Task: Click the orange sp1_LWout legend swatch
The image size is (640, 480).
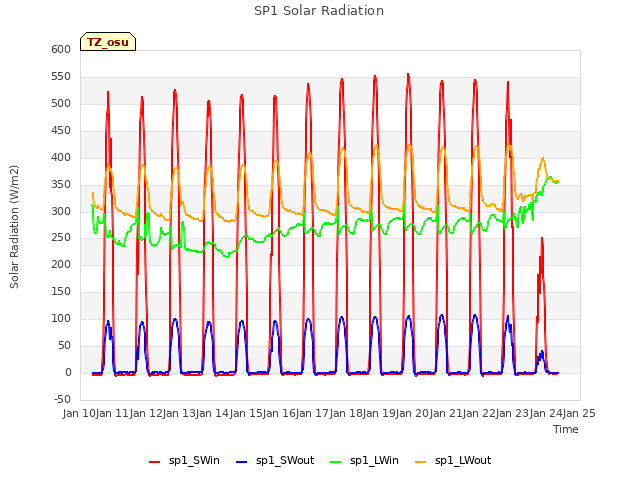Action: pyautogui.click(x=420, y=462)
